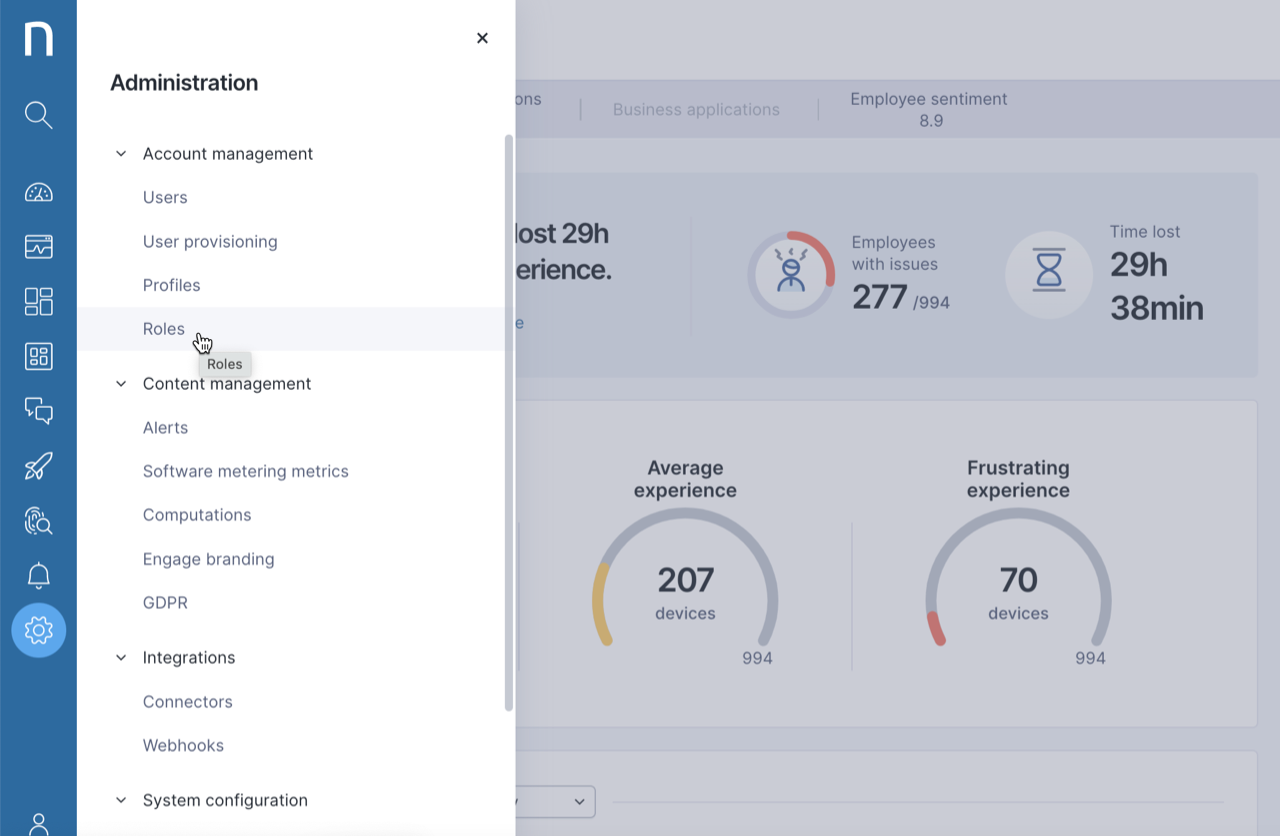1280x836 pixels.
Task: Open Users under Account management
Action: 165,198
